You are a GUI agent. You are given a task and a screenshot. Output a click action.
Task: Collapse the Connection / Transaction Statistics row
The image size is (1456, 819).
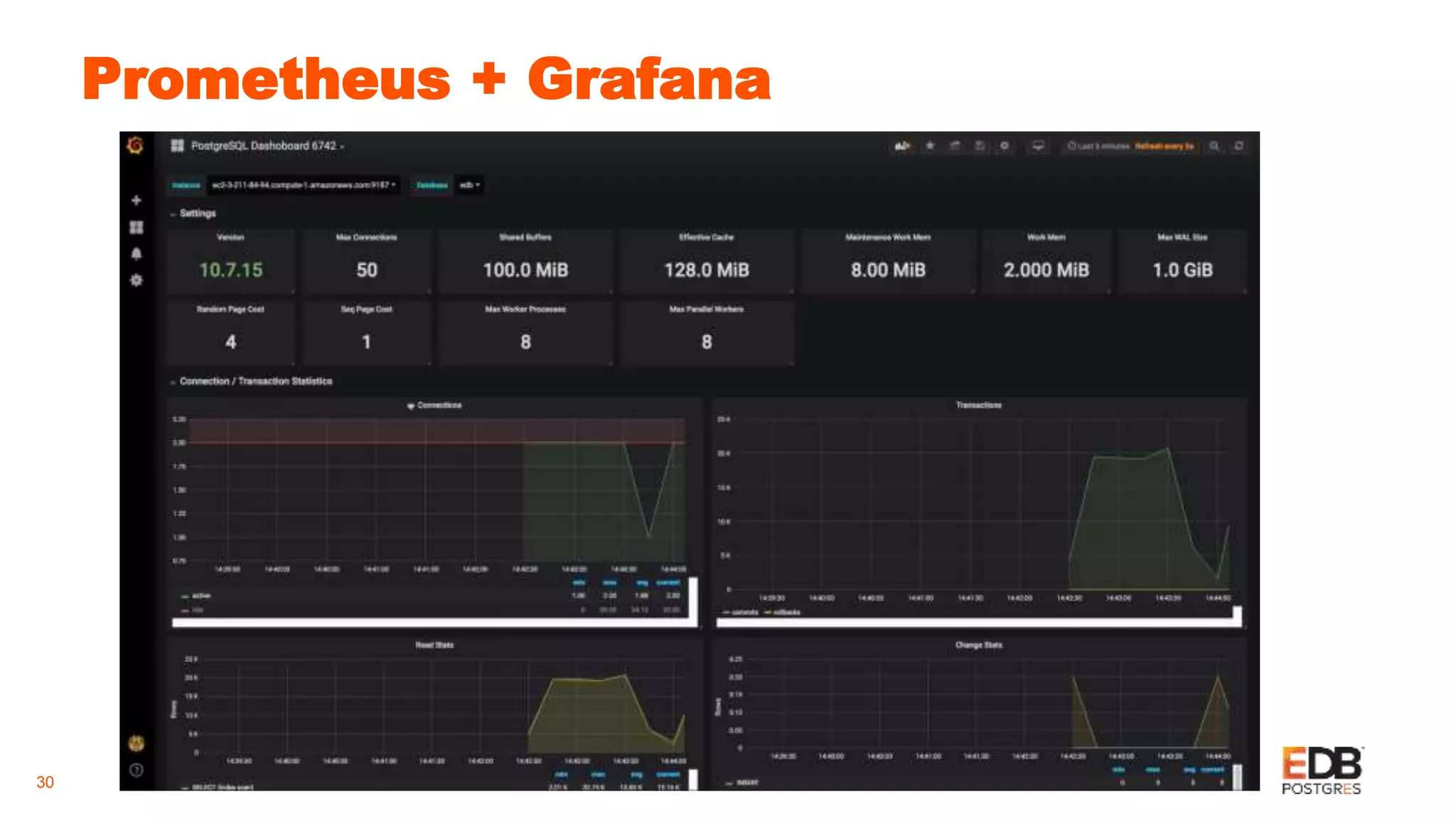252,381
